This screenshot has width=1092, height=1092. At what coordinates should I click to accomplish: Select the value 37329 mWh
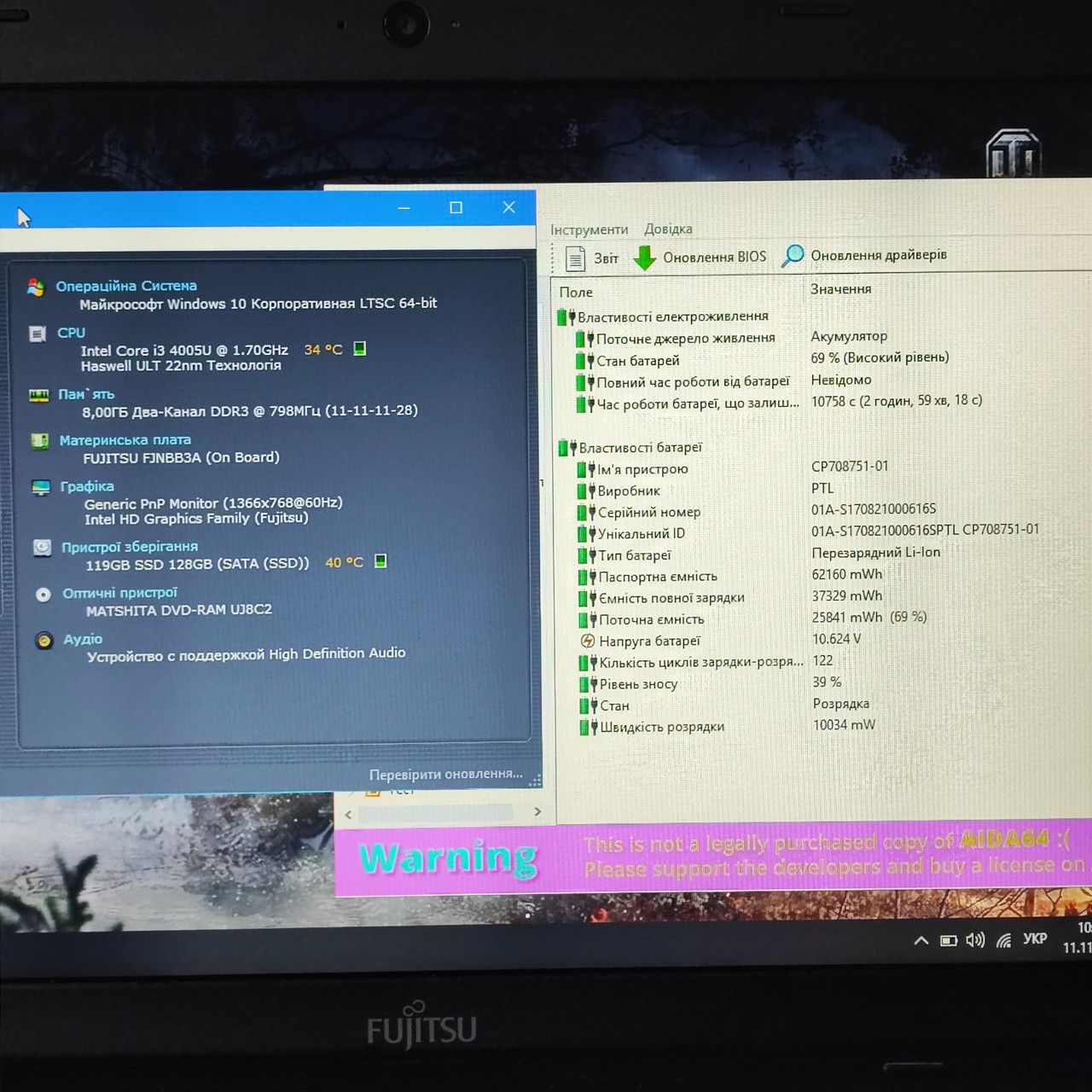pyautogui.click(x=847, y=595)
